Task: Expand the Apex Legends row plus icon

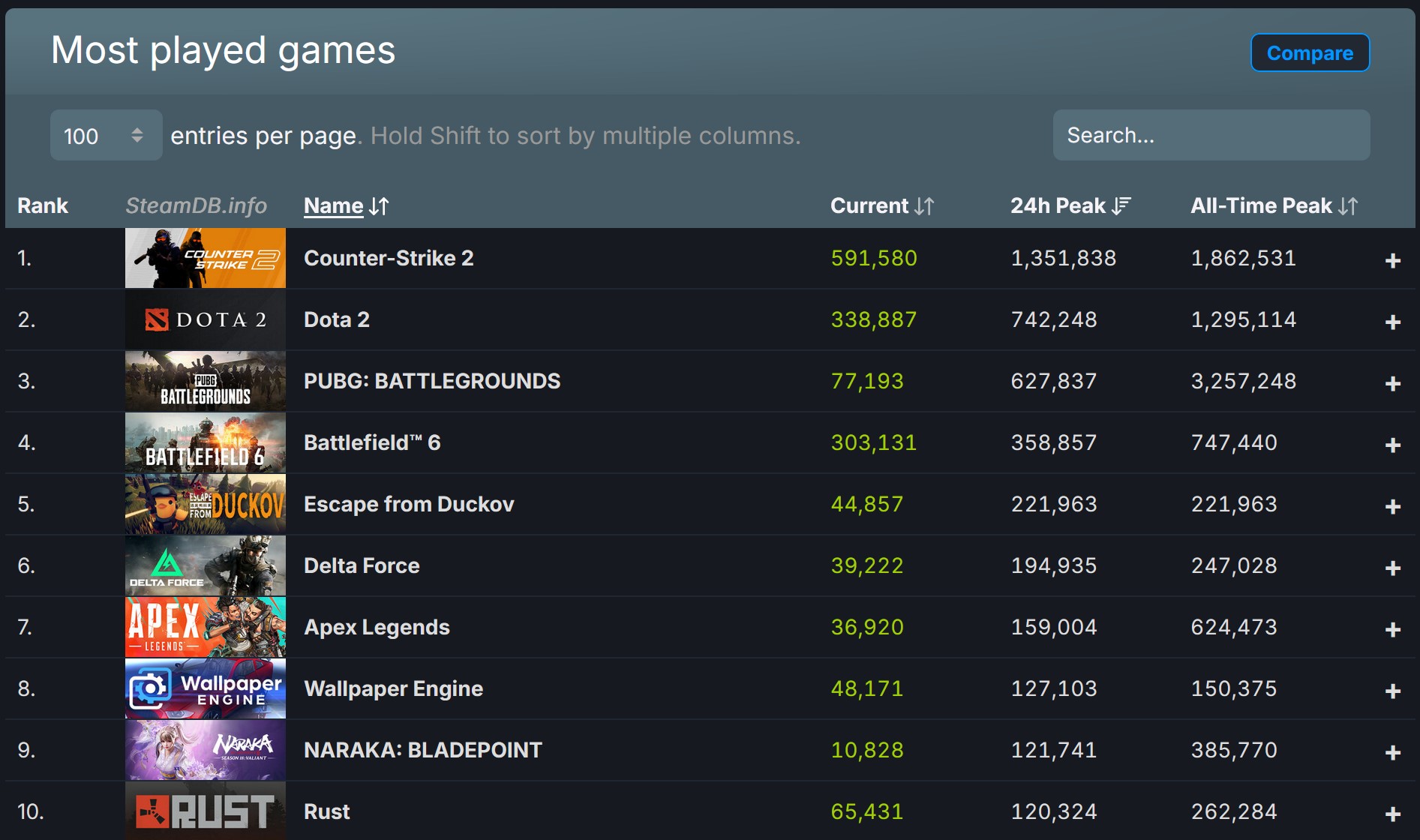Action: pos(1392,629)
